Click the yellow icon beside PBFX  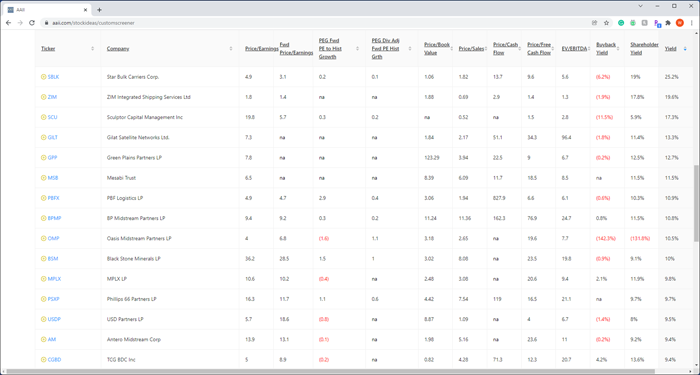43,198
